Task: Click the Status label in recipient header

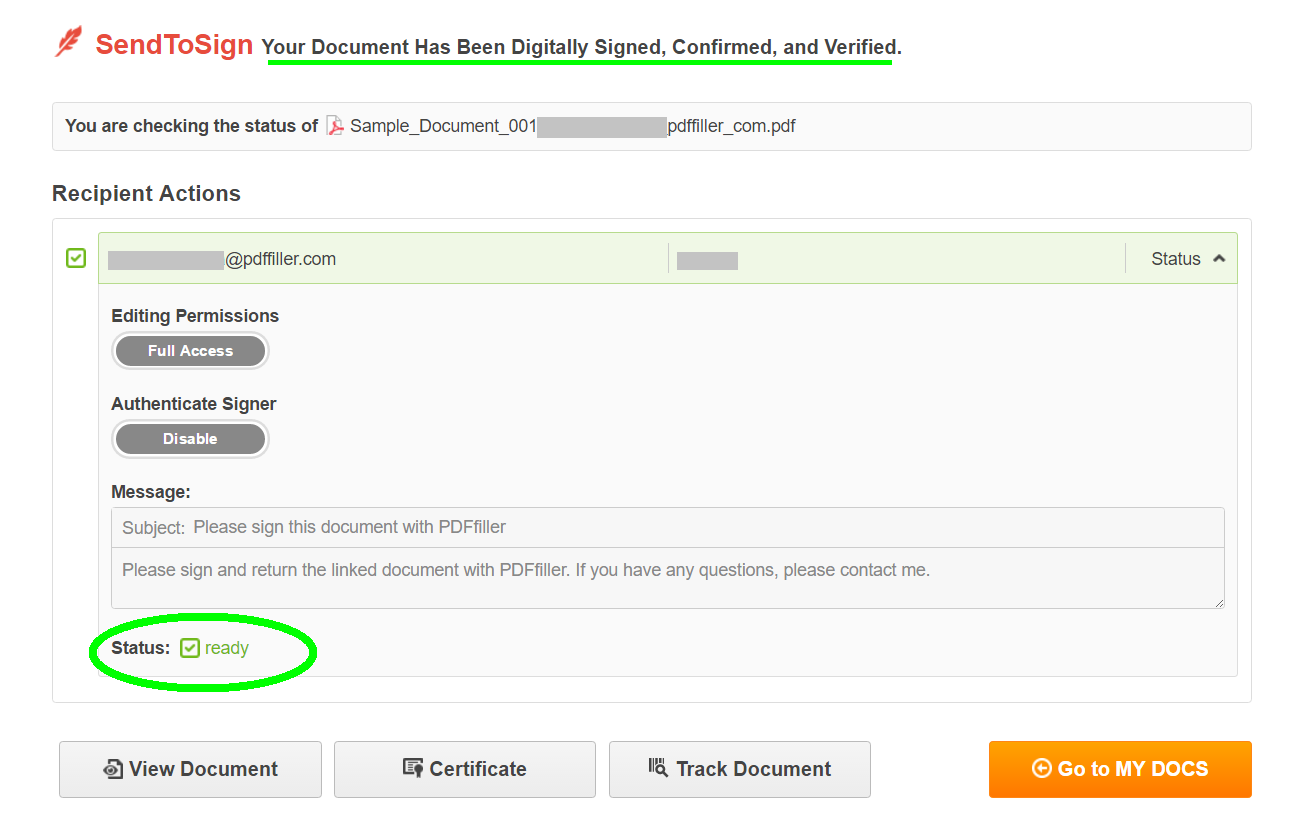Action: point(1175,259)
